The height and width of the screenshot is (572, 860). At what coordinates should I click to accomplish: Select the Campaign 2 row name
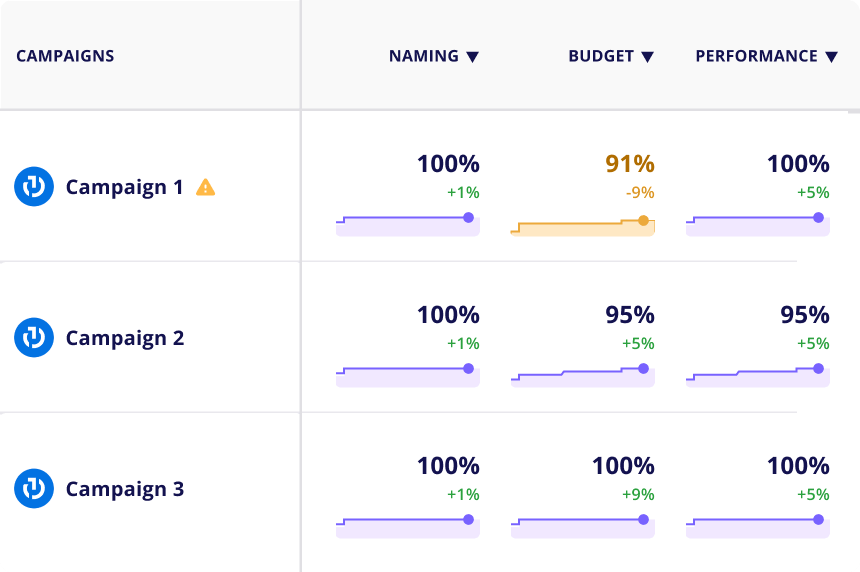pos(124,338)
